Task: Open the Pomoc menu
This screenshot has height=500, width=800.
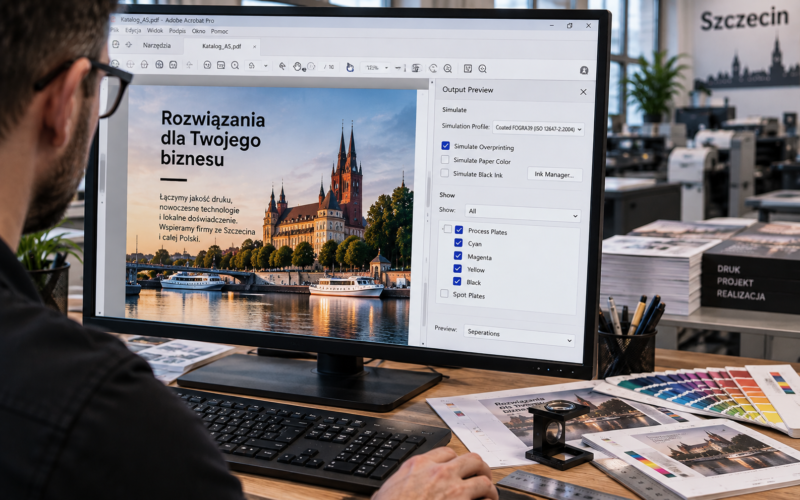Action: [x=219, y=31]
